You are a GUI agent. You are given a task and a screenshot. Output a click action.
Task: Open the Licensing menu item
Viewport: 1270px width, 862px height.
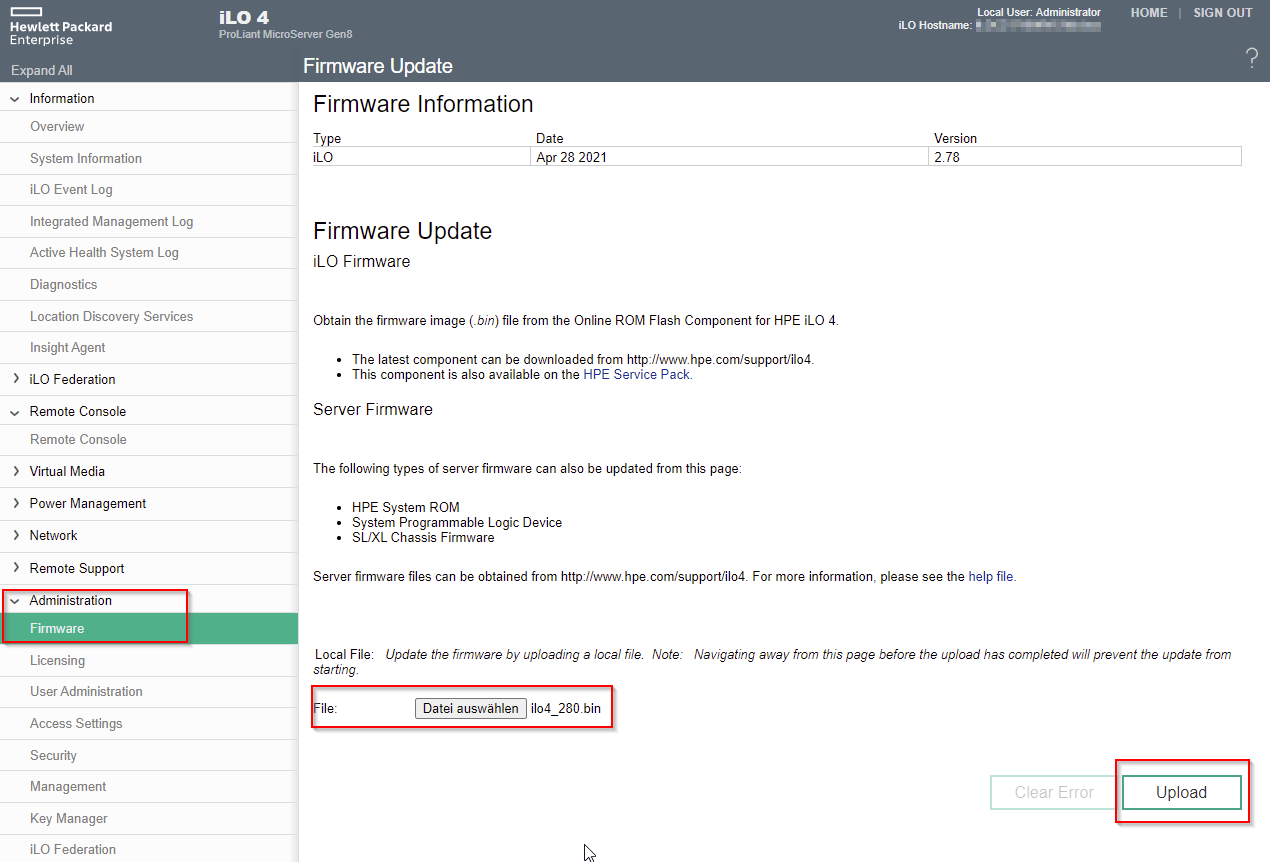pos(57,660)
